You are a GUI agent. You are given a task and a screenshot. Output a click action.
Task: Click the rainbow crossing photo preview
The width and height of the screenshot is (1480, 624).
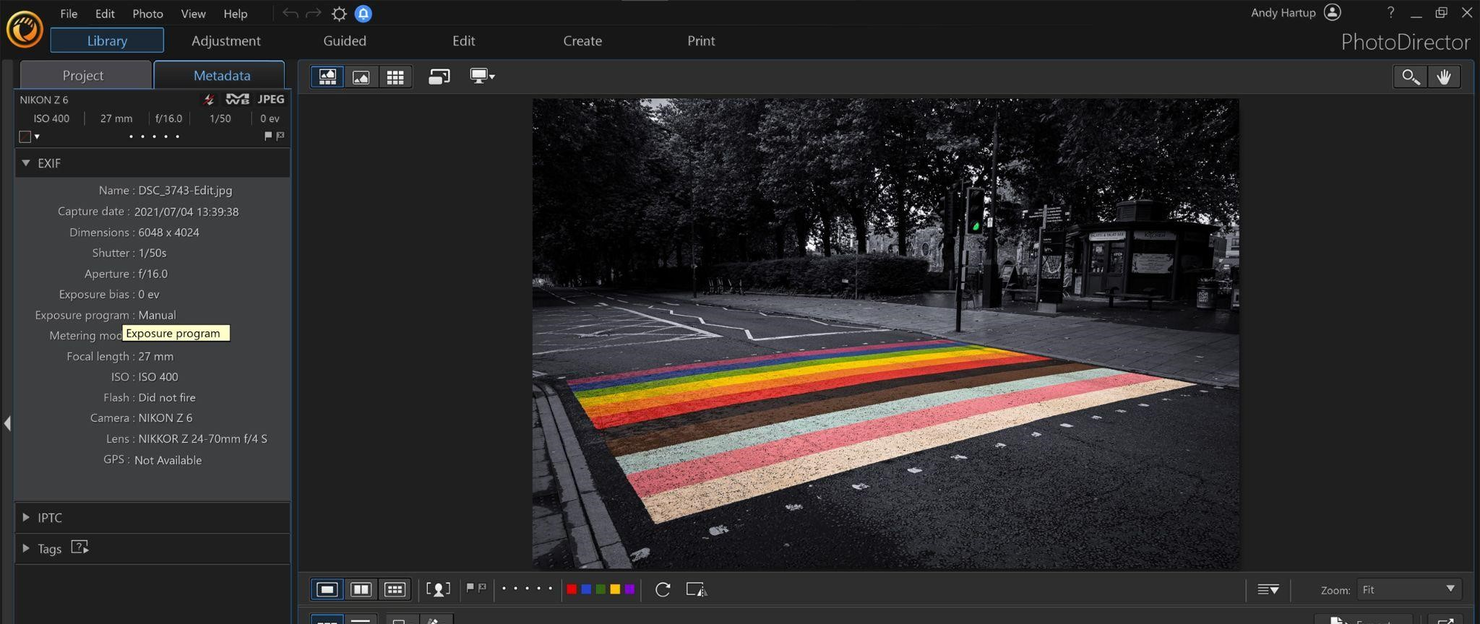point(885,333)
